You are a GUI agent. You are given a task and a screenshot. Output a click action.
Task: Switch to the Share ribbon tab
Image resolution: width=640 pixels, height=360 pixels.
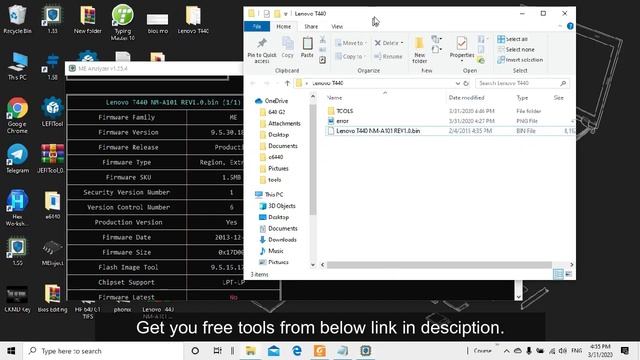[x=311, y=27]
